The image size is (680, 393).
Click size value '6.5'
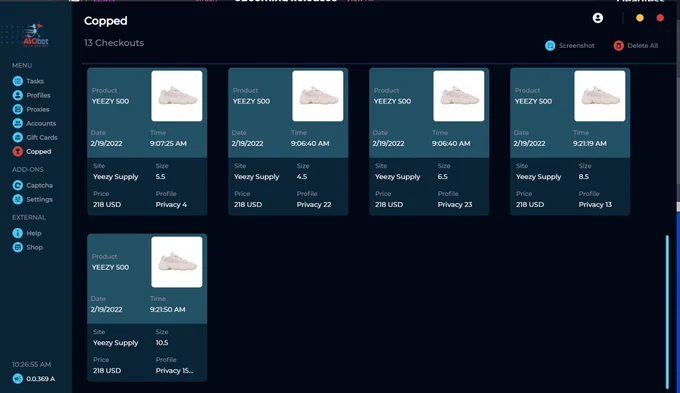pyautogui.click(x=443, y=177)
